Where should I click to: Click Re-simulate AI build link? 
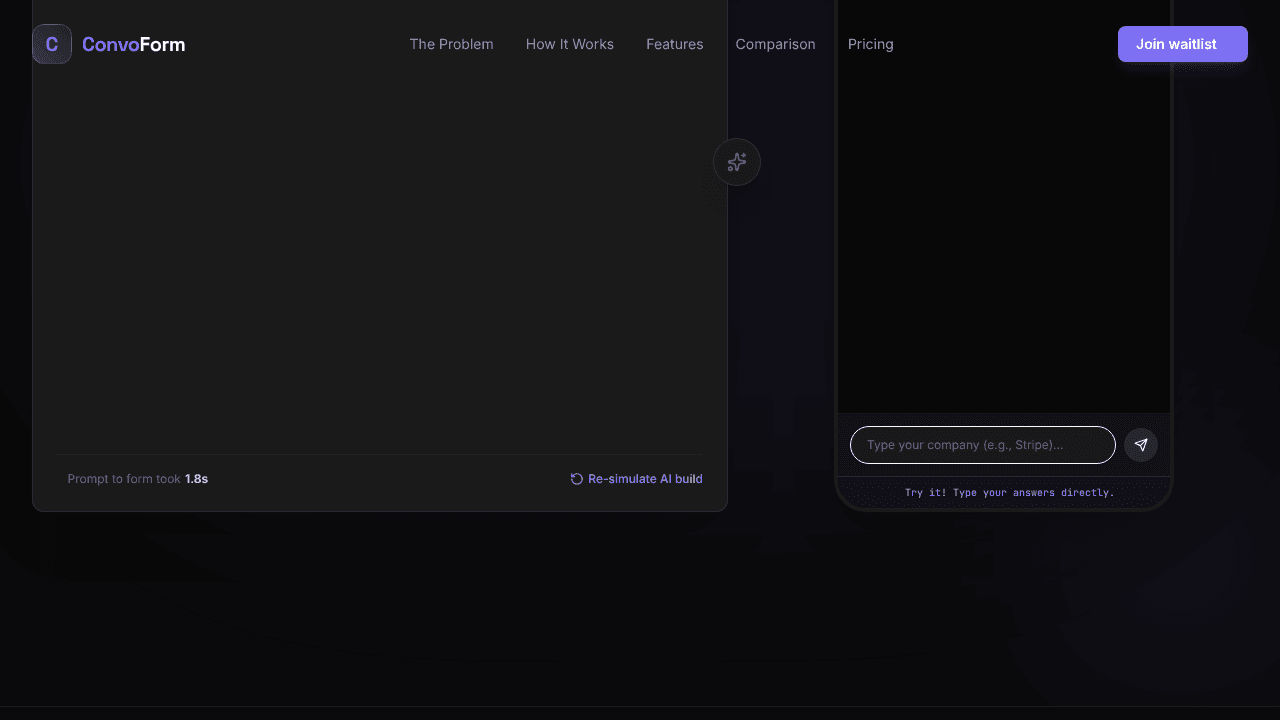tap(636, 479)
